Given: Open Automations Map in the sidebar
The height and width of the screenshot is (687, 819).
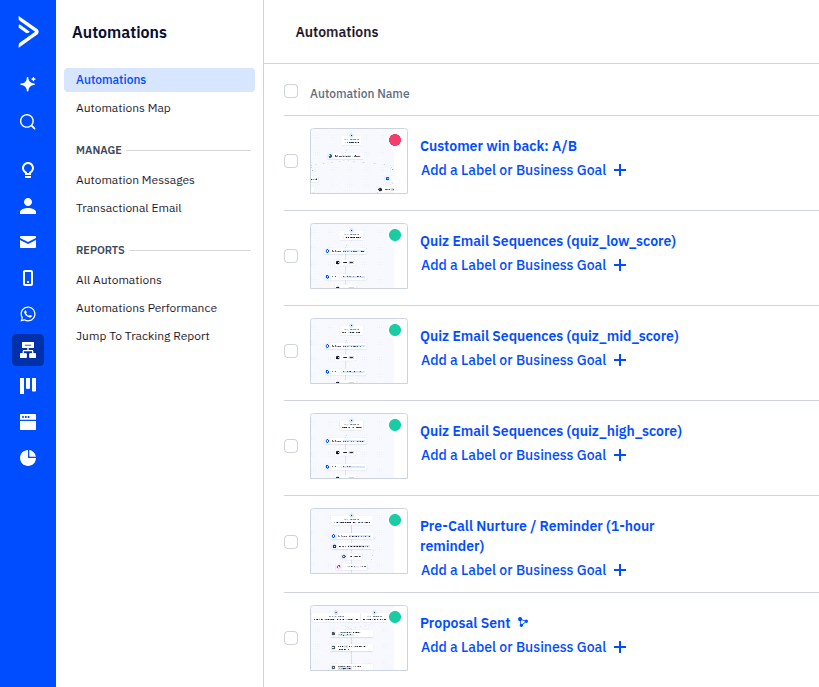Looking at the screenshot, I should [x=123, y=108].
